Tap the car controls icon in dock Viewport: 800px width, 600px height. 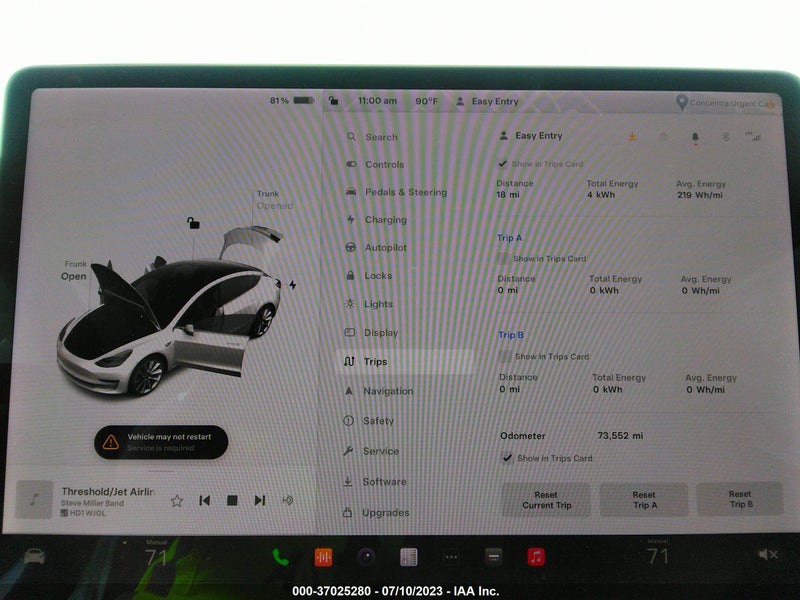click(34, 556)
